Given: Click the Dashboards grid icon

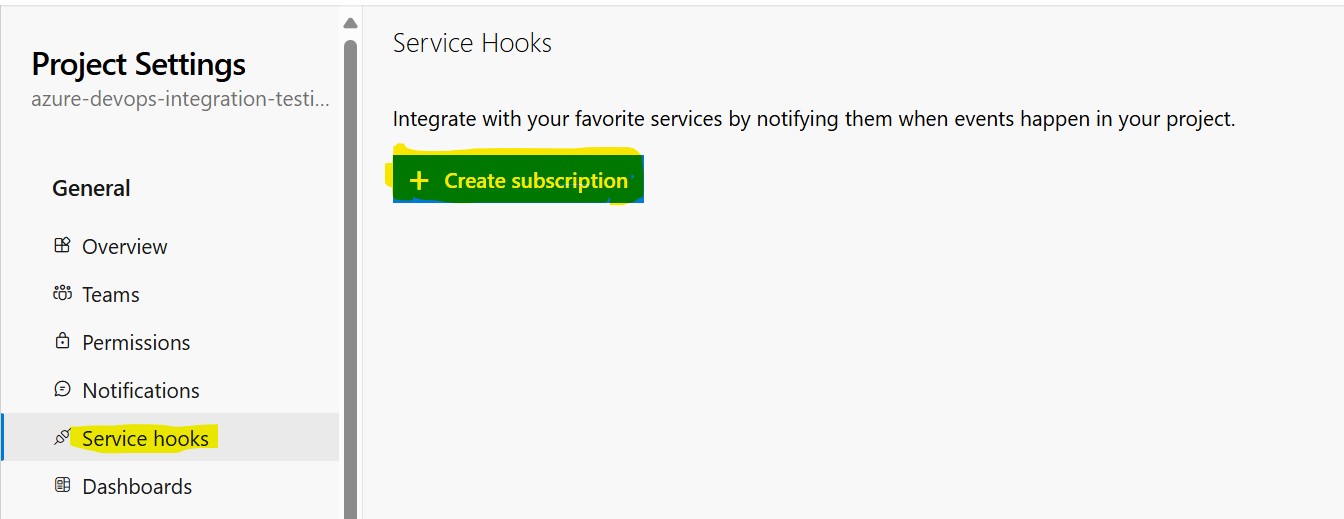Looking at the screenshot, I should 62,485.
